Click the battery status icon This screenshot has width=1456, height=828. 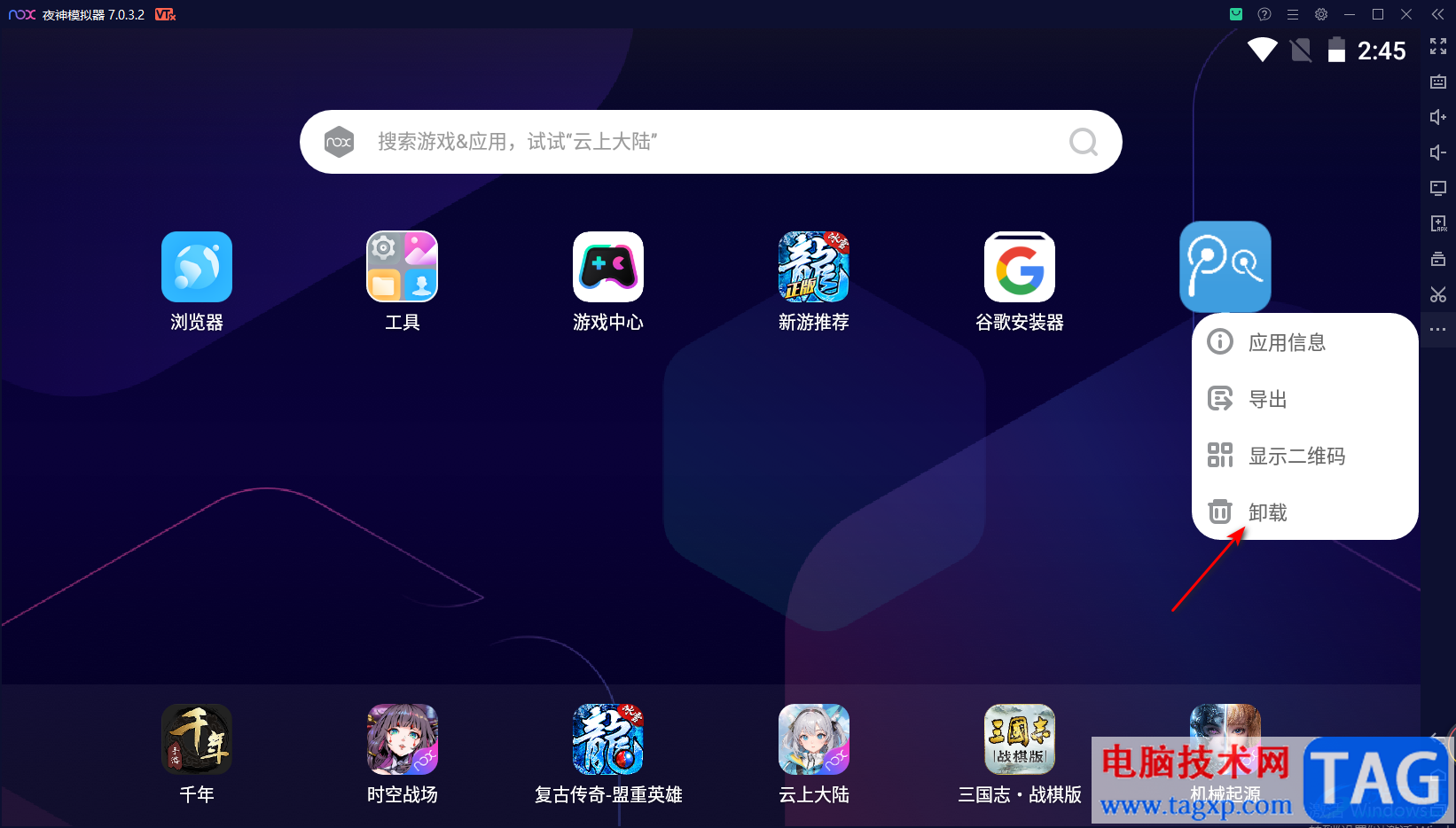pos(1336,50)
